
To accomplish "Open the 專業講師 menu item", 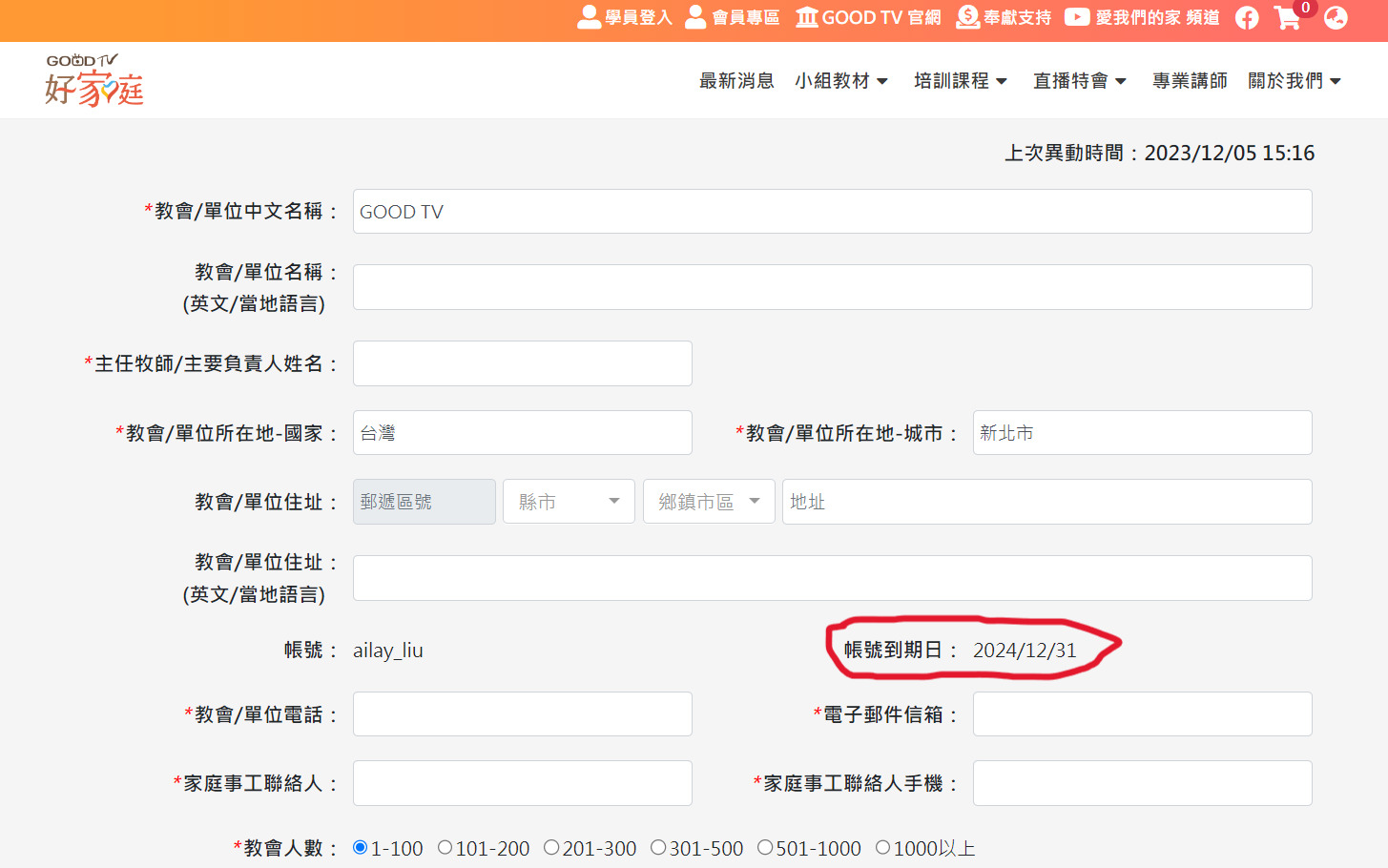I will (x=1190, y=81).
